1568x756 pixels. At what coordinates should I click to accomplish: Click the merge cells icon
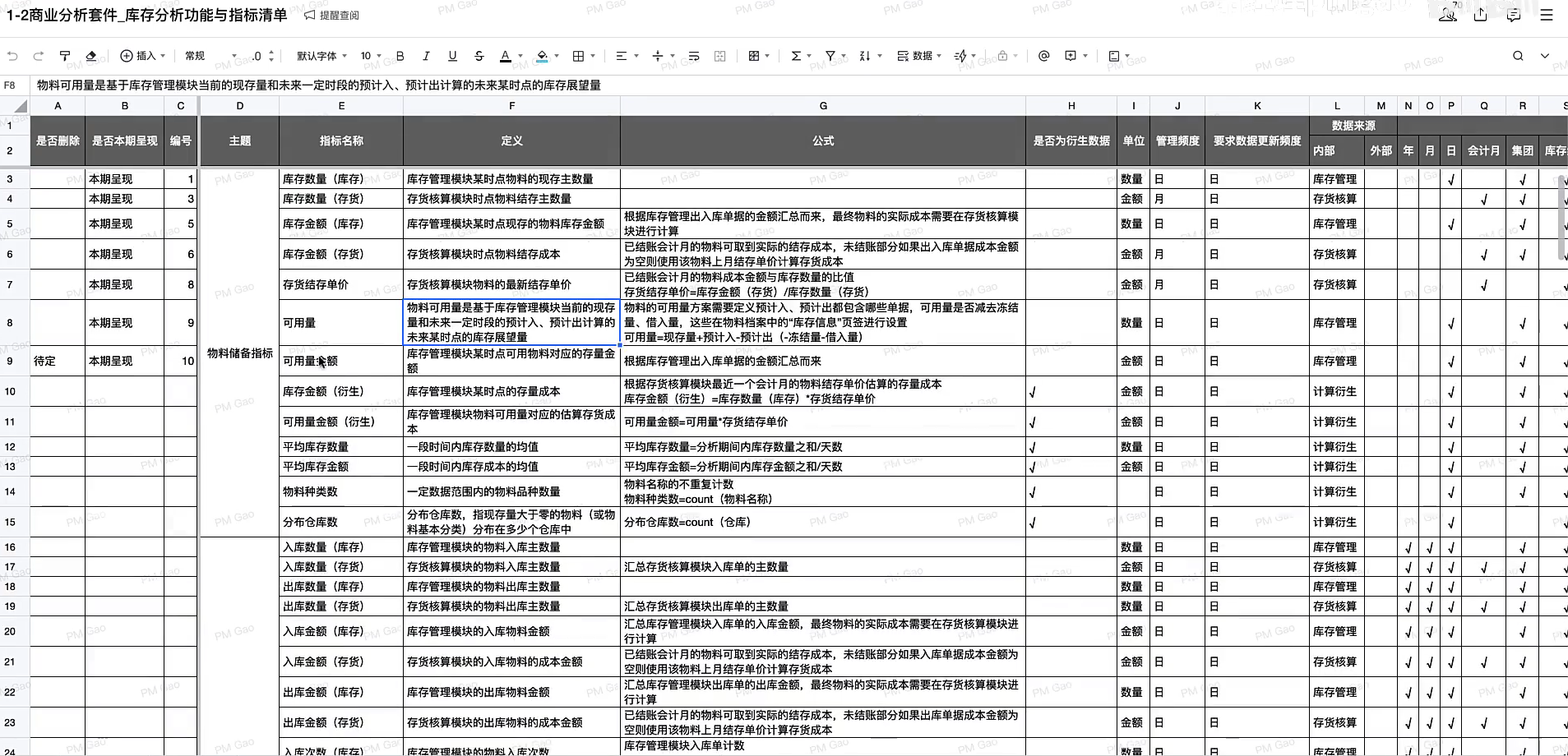tap(720, 56)
